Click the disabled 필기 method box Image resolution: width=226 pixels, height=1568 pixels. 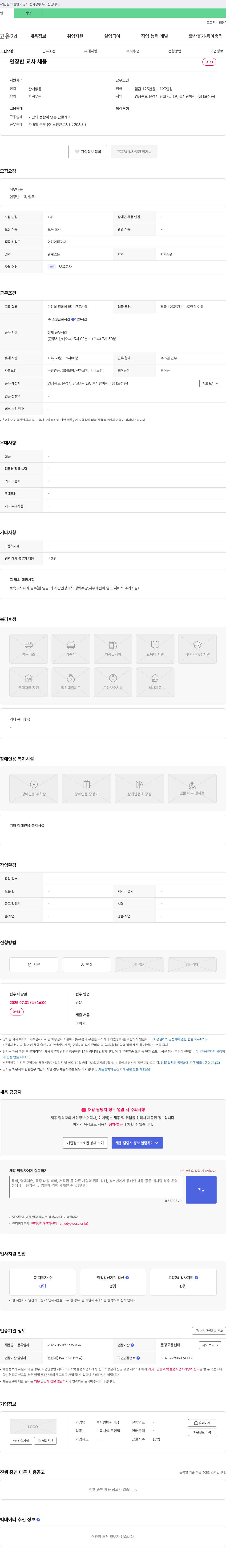pos(140,965)
